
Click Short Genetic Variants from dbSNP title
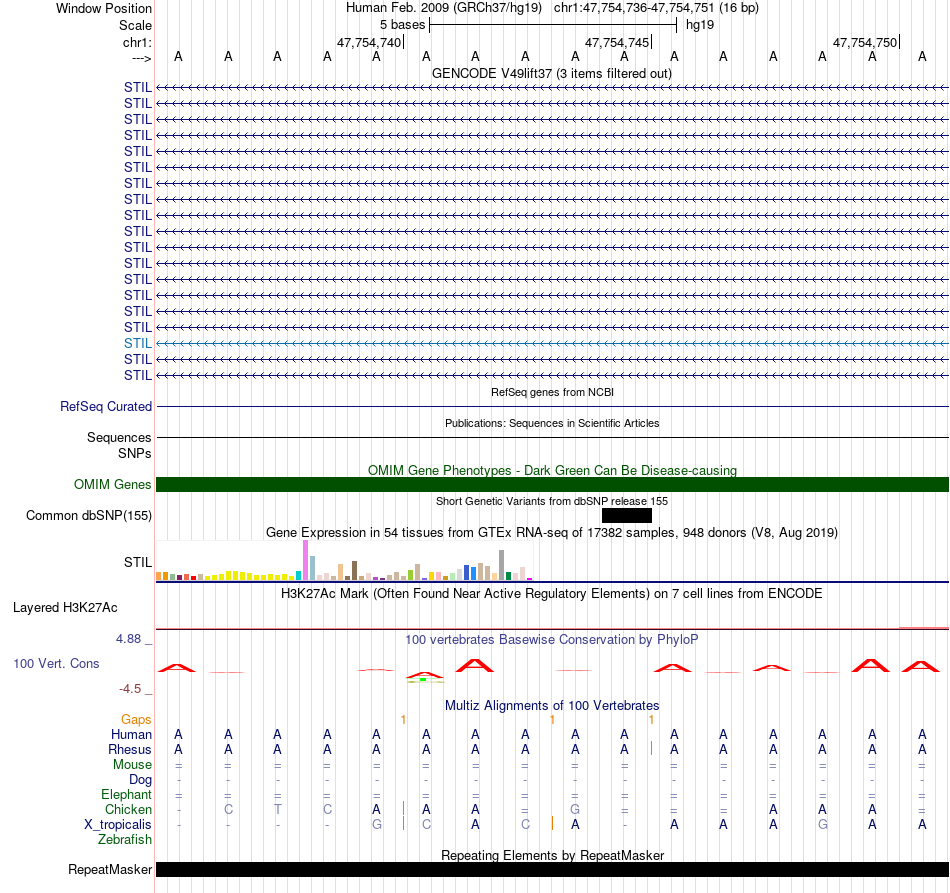(x=552, y=501)
